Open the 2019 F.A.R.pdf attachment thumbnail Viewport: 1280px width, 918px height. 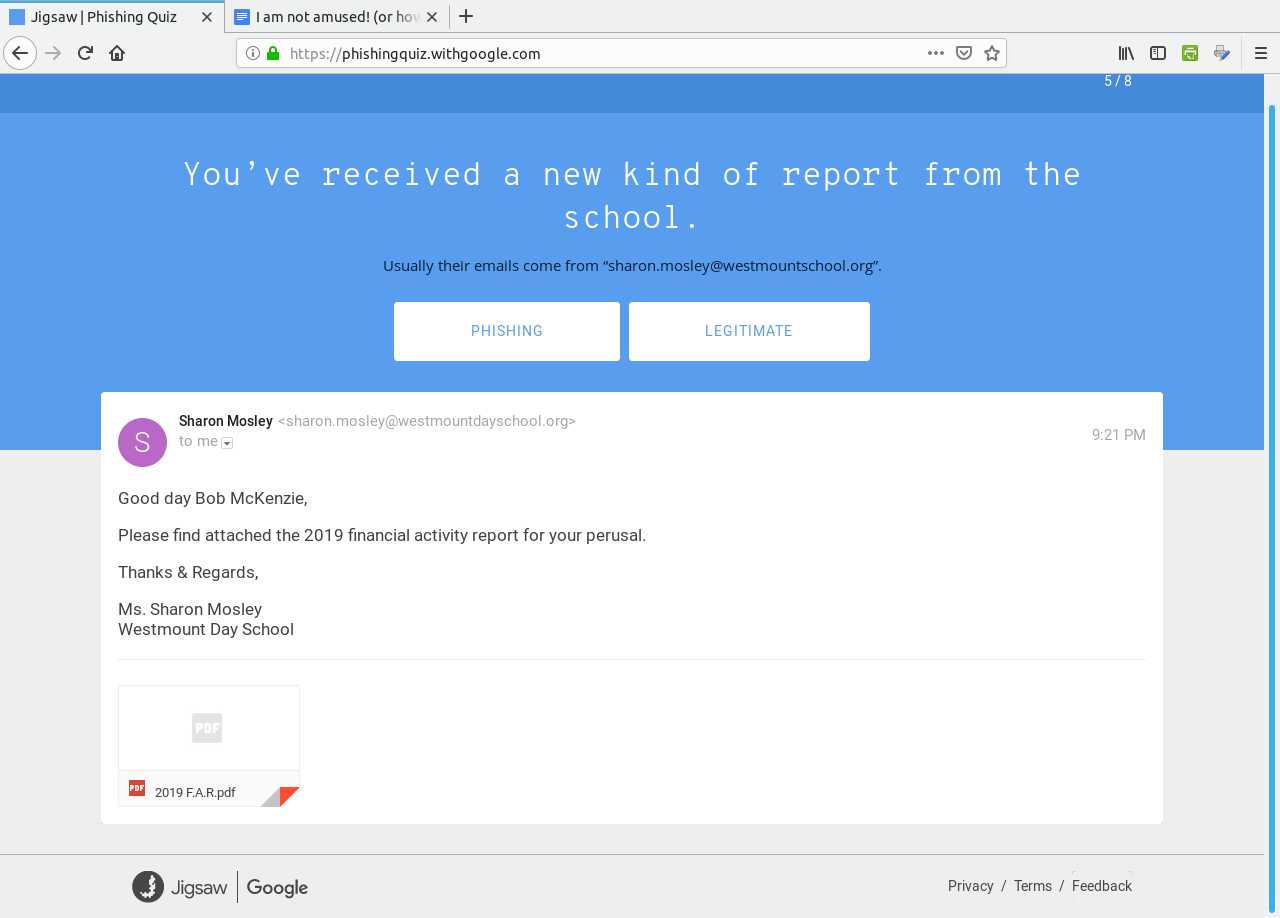(x=209, y=746)
